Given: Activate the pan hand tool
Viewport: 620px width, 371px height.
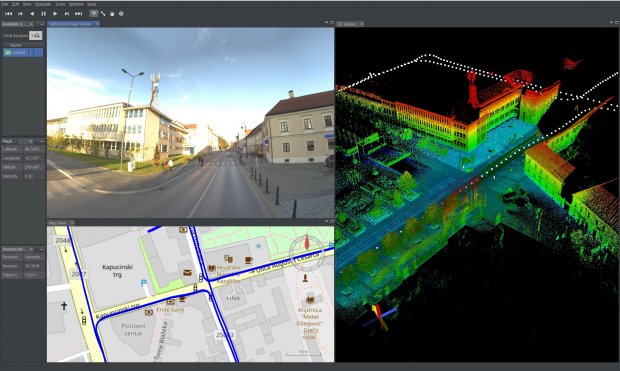Looking at the screenshot, I should click(112, 14).
